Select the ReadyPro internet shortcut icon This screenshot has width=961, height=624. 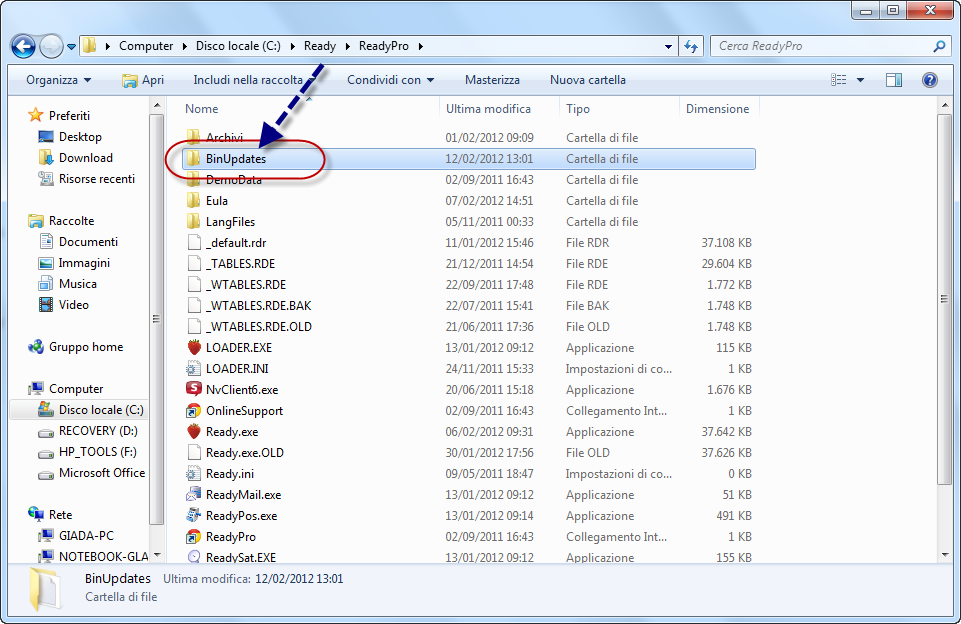pyautogui.click(x=194, y=536)
